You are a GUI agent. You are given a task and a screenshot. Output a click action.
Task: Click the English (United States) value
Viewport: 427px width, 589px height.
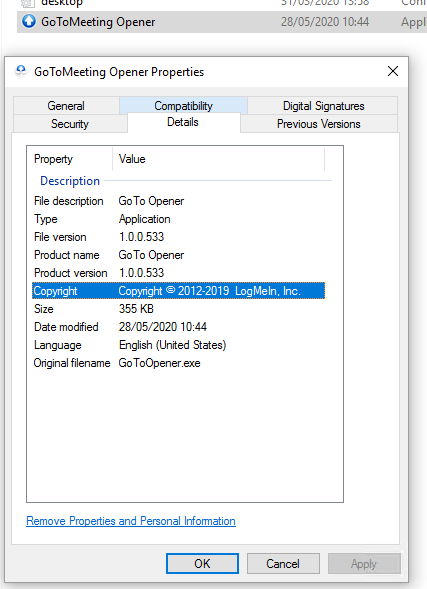(x=172, y=345)
